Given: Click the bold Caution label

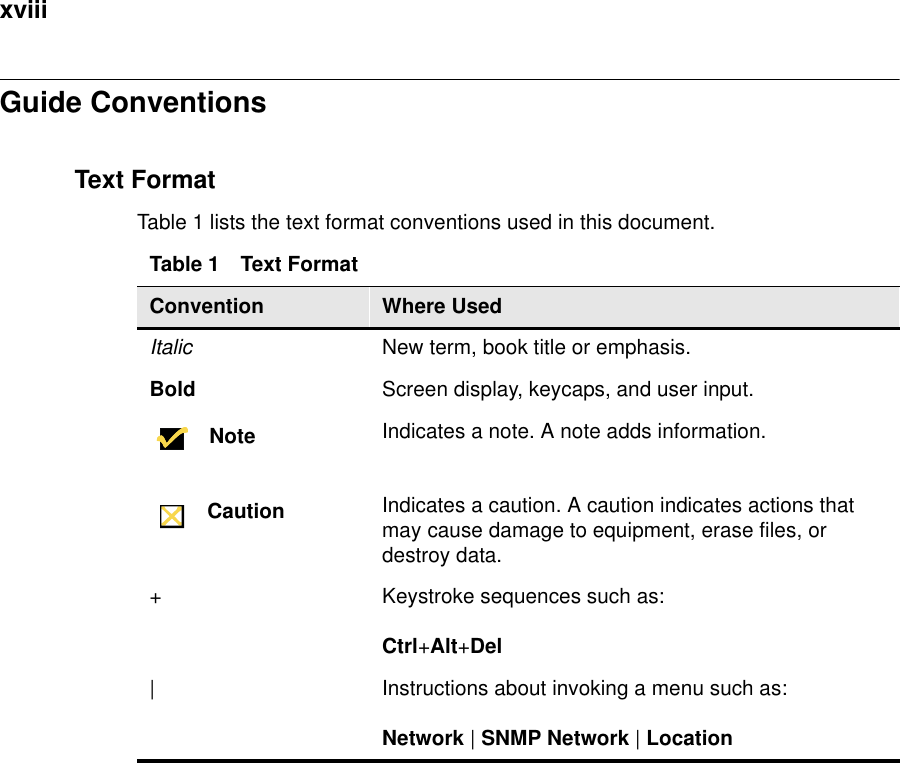Looking at the screenshot, I should pyautogui.click(x=246, y=512).
